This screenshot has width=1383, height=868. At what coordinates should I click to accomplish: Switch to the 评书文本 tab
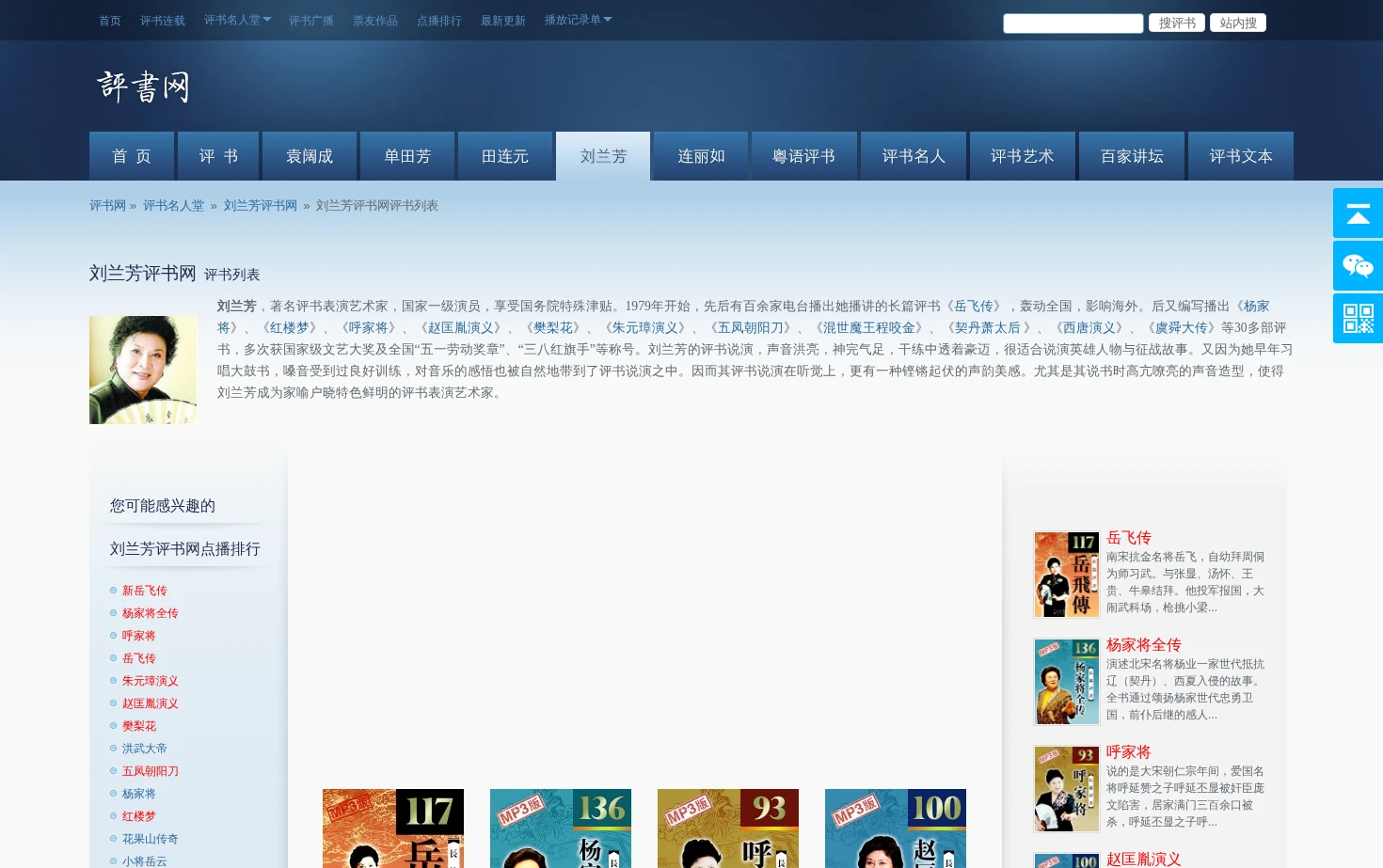1241,156
